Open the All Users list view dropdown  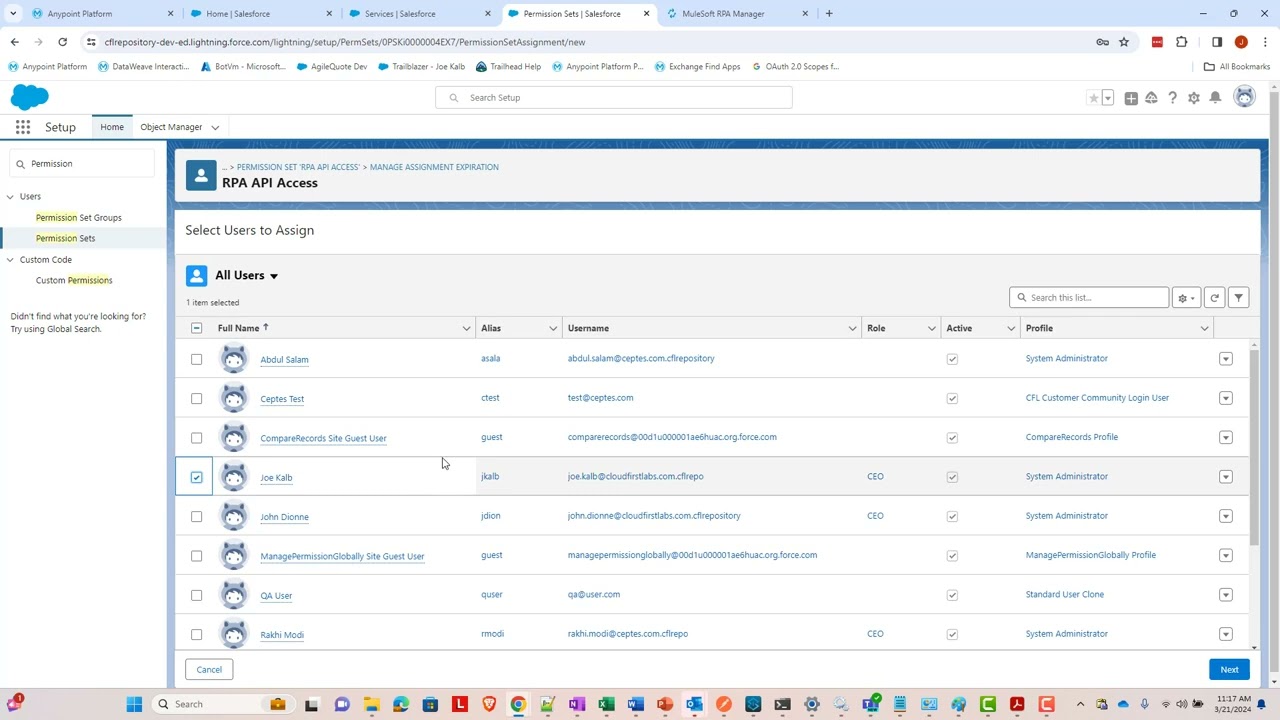[273, 276]
